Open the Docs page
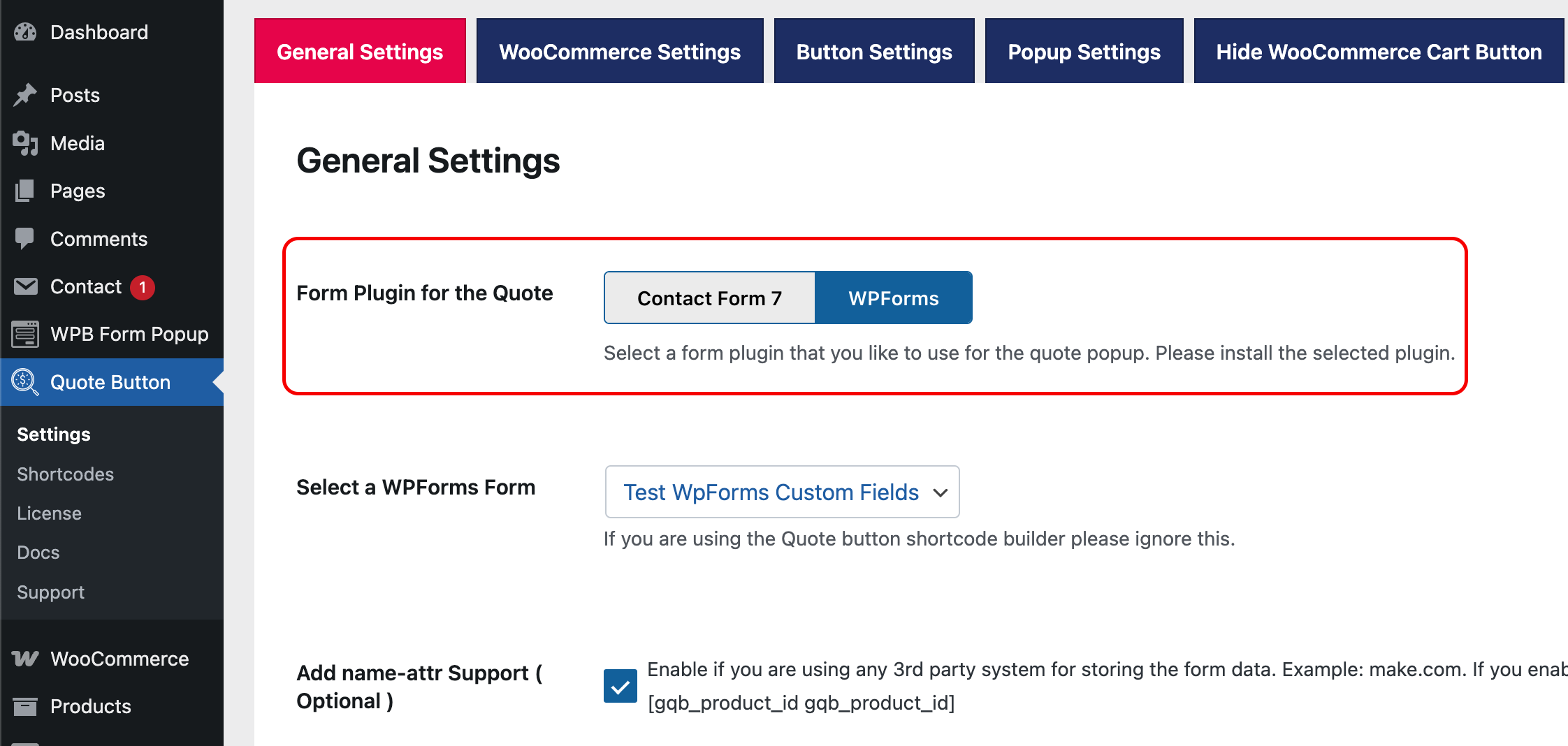Screen dimensions: 1568x746 37,552
